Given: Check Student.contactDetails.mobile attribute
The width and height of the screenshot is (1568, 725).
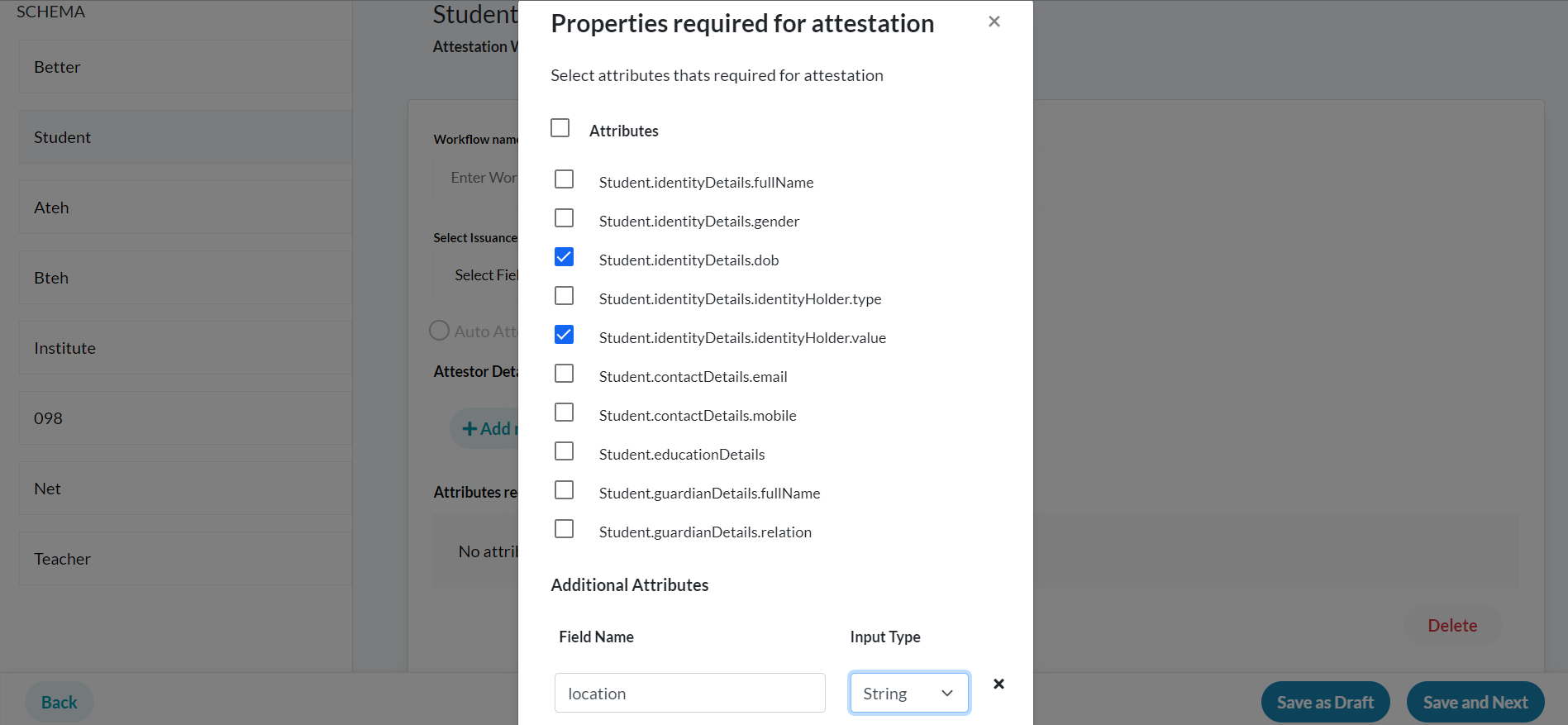Looking at the screenshot, I should point(565,412).
